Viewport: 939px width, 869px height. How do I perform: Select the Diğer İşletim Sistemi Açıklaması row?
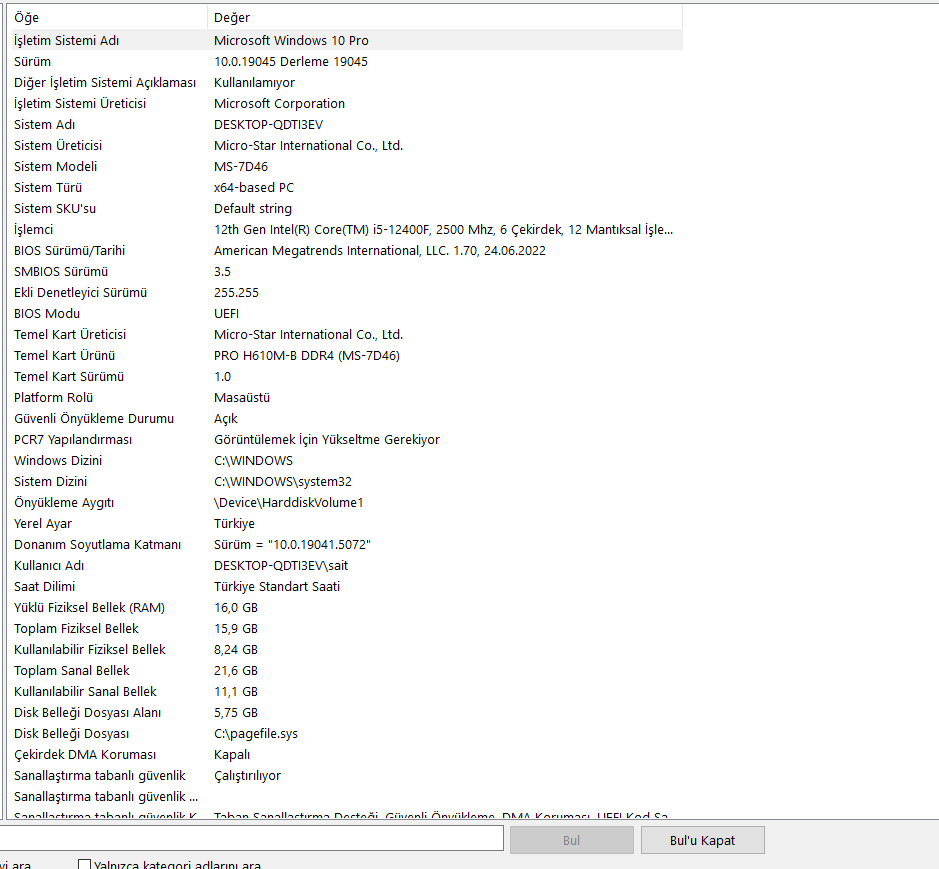click(347, 82)
